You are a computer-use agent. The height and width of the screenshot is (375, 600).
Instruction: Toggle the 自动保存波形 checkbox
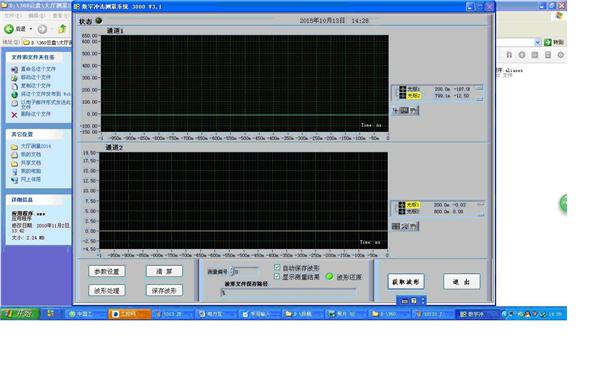tap(277, 267)
